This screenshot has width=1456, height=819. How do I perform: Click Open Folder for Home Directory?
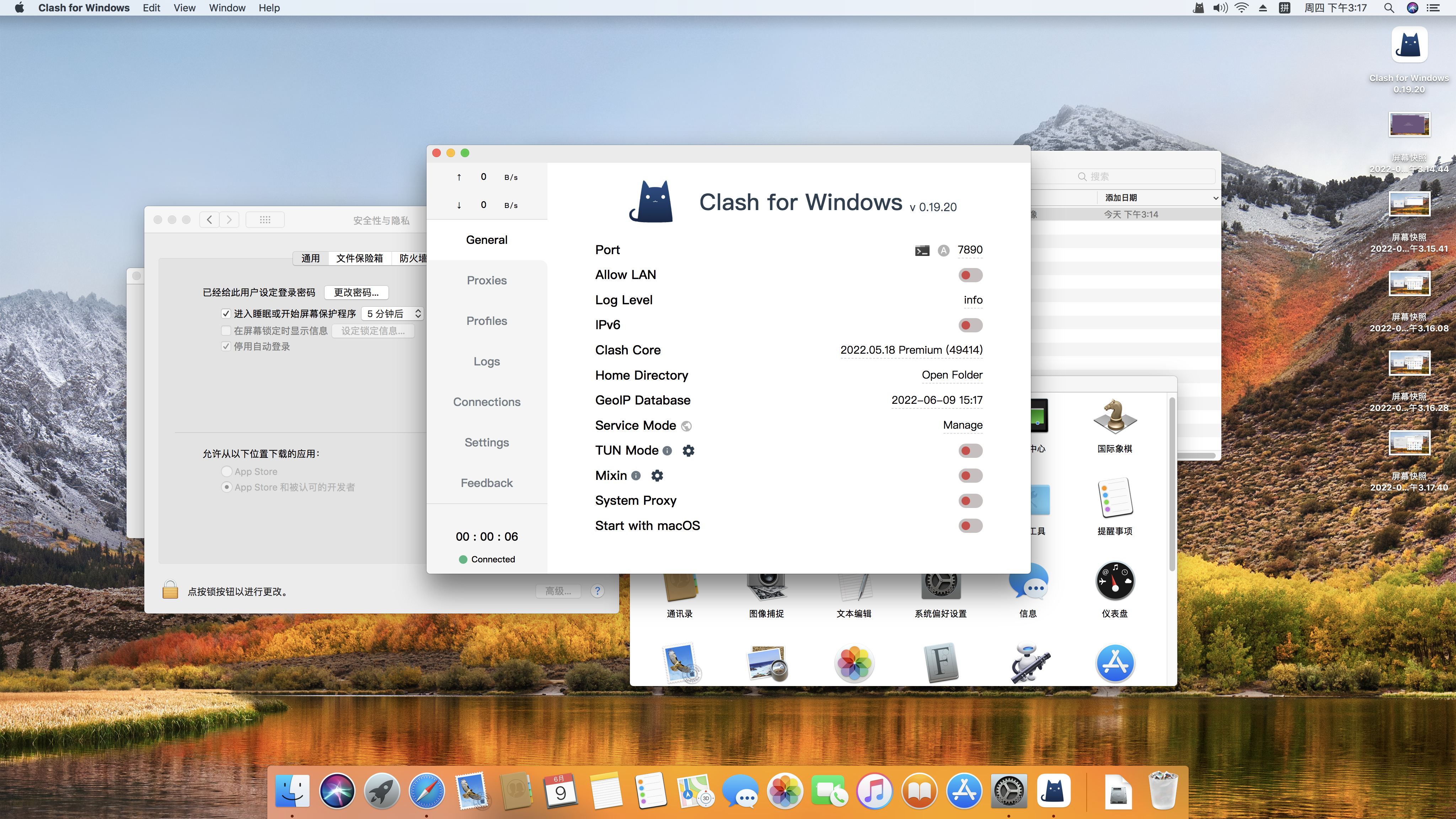[x=952, y=375]
